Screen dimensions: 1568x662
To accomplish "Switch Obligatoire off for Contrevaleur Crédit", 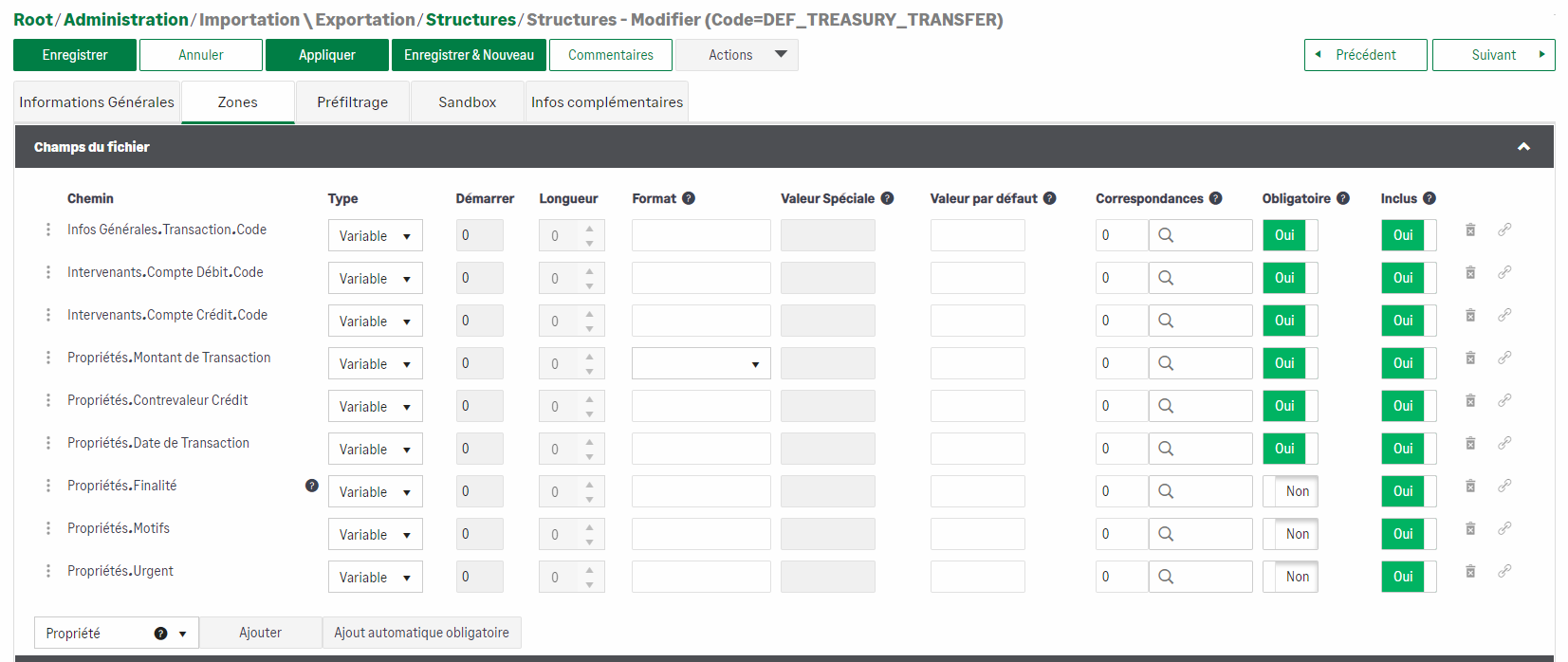I will [x=1290, y=406].
